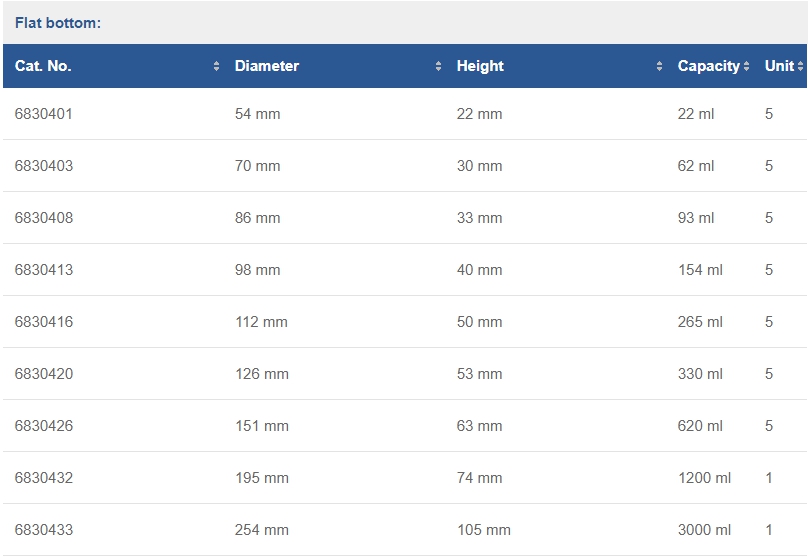Click catalog number 6830408
The image size is (808, 558).
pos(44,218)
